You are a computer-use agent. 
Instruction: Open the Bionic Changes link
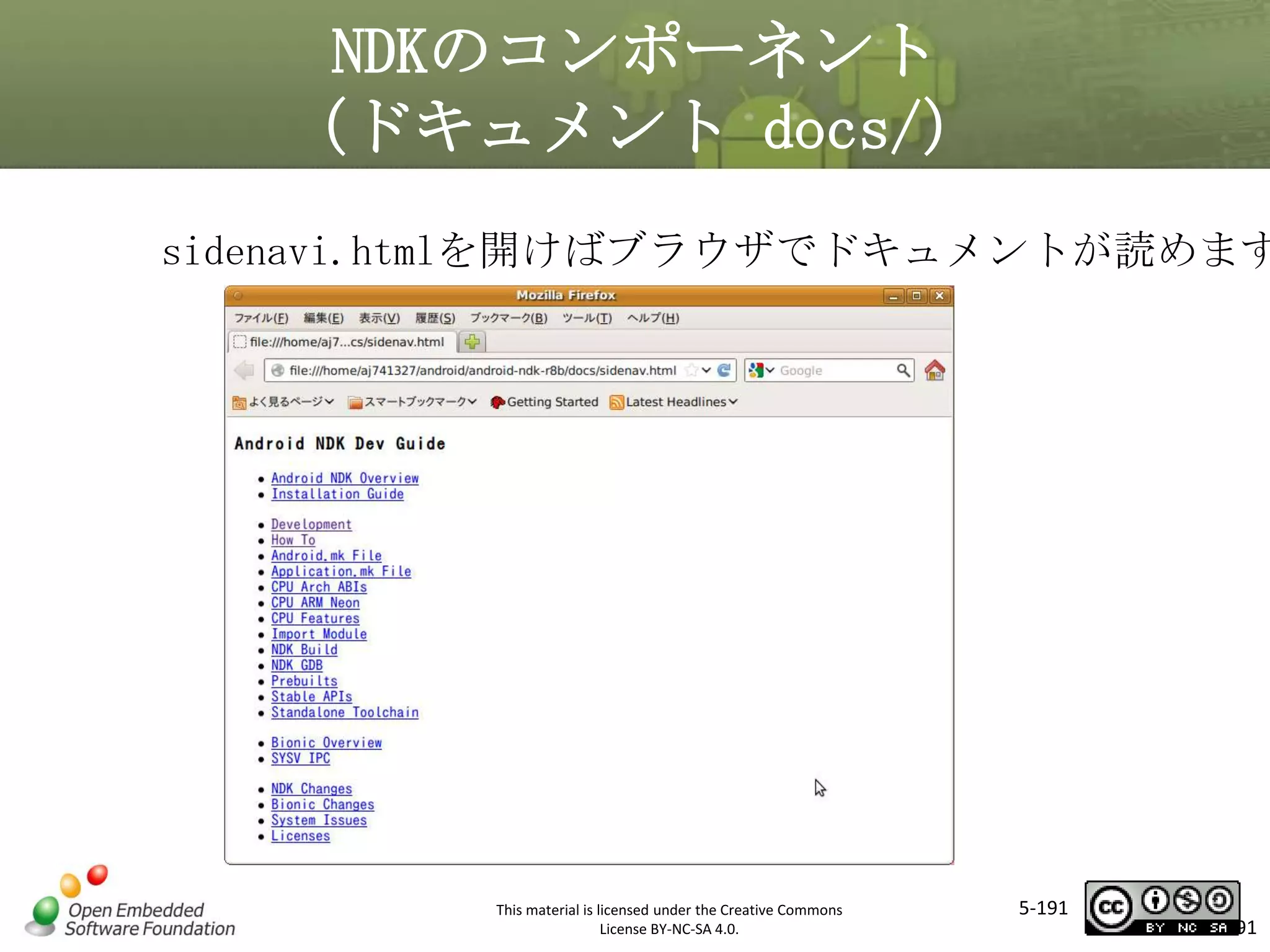tap(322, 804)
